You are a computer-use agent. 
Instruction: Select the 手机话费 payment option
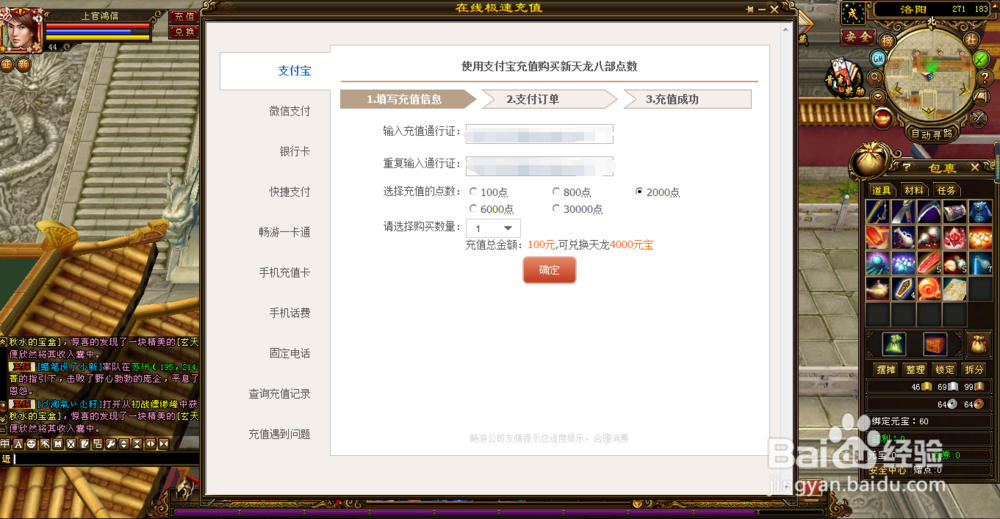pos(290,312)
